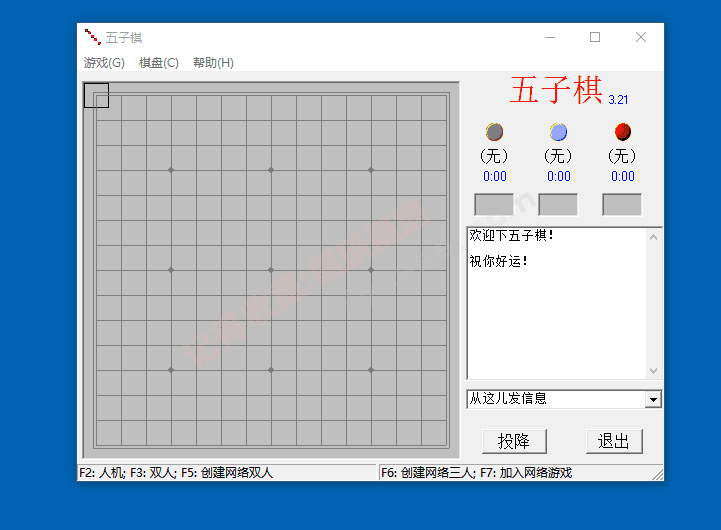
Task: Click the gray player's 0:00 timer
Action: [495, 177]
